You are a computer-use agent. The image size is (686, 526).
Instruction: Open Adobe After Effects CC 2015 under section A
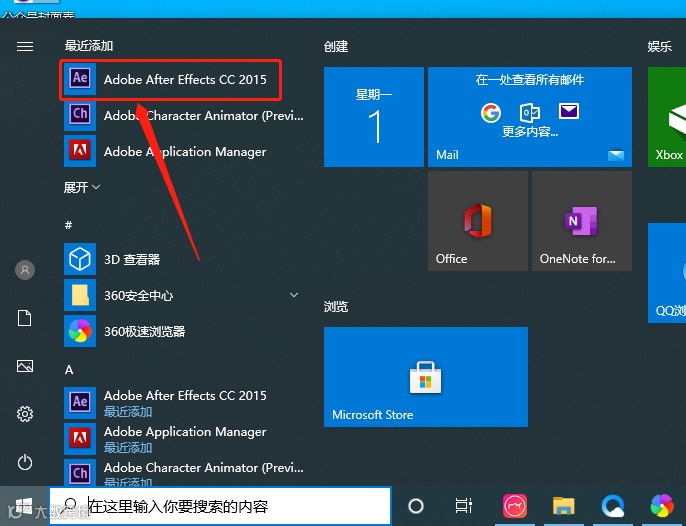184,403
